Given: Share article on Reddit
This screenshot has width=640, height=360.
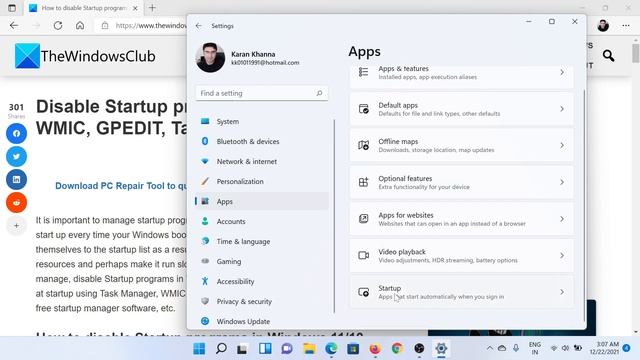Looking at the screenshot, I should click(16, 202).
